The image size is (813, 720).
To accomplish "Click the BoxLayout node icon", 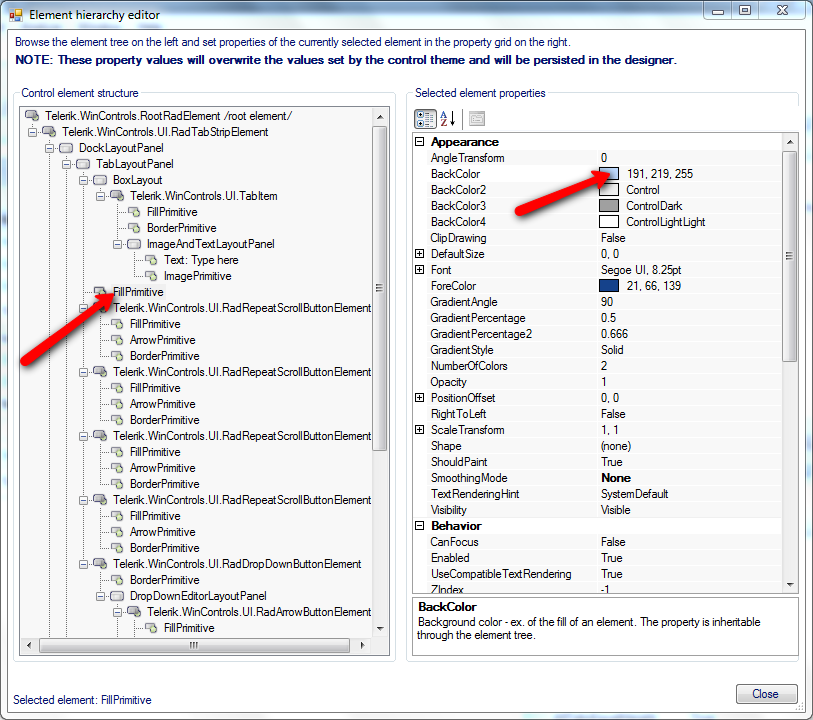I will click(x=100, y=180).
